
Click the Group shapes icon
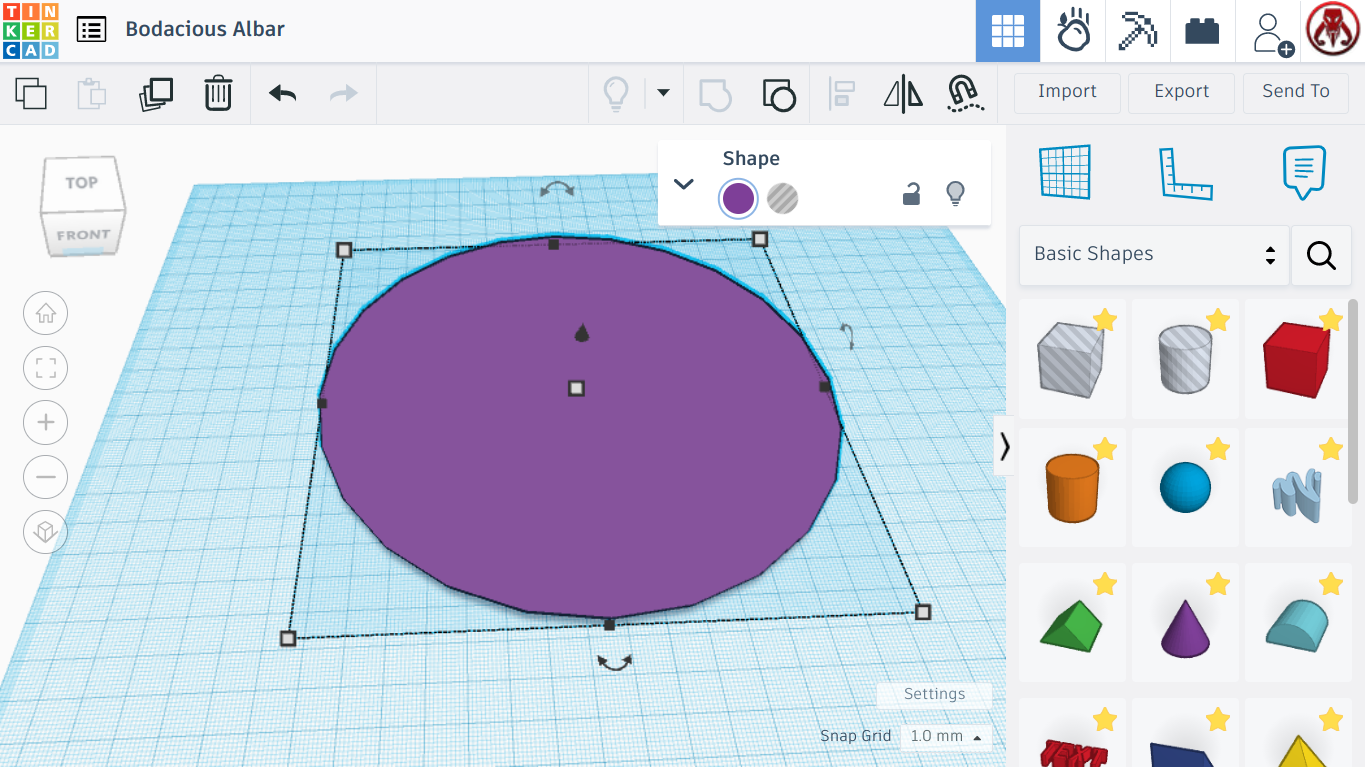(715, 94)
